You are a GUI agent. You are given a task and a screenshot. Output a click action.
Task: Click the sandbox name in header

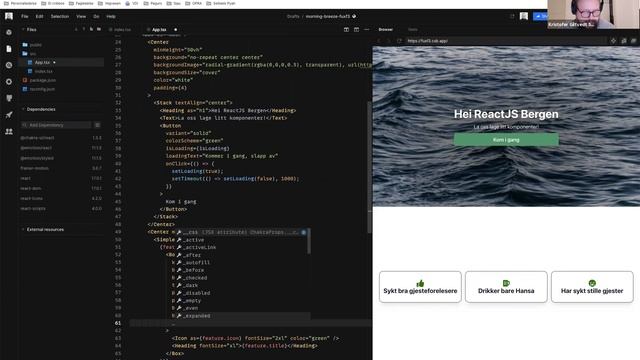click(x=328, y=16)
